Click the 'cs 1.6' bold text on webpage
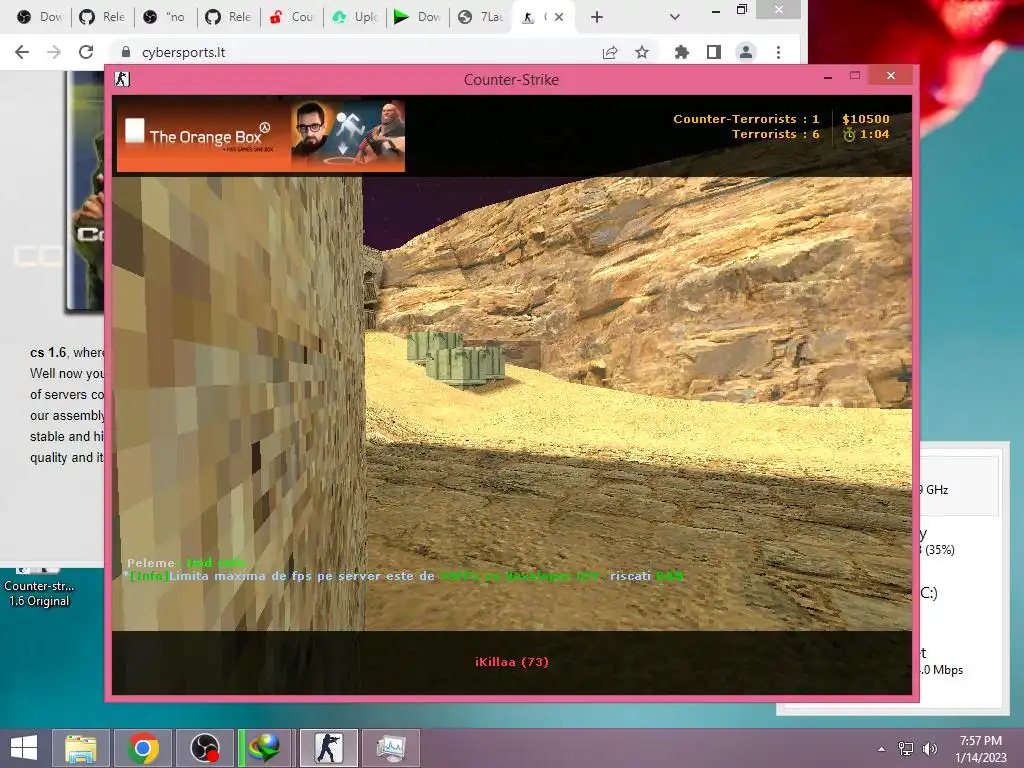This screenshot has height=768, width=1024. point(48,352)
